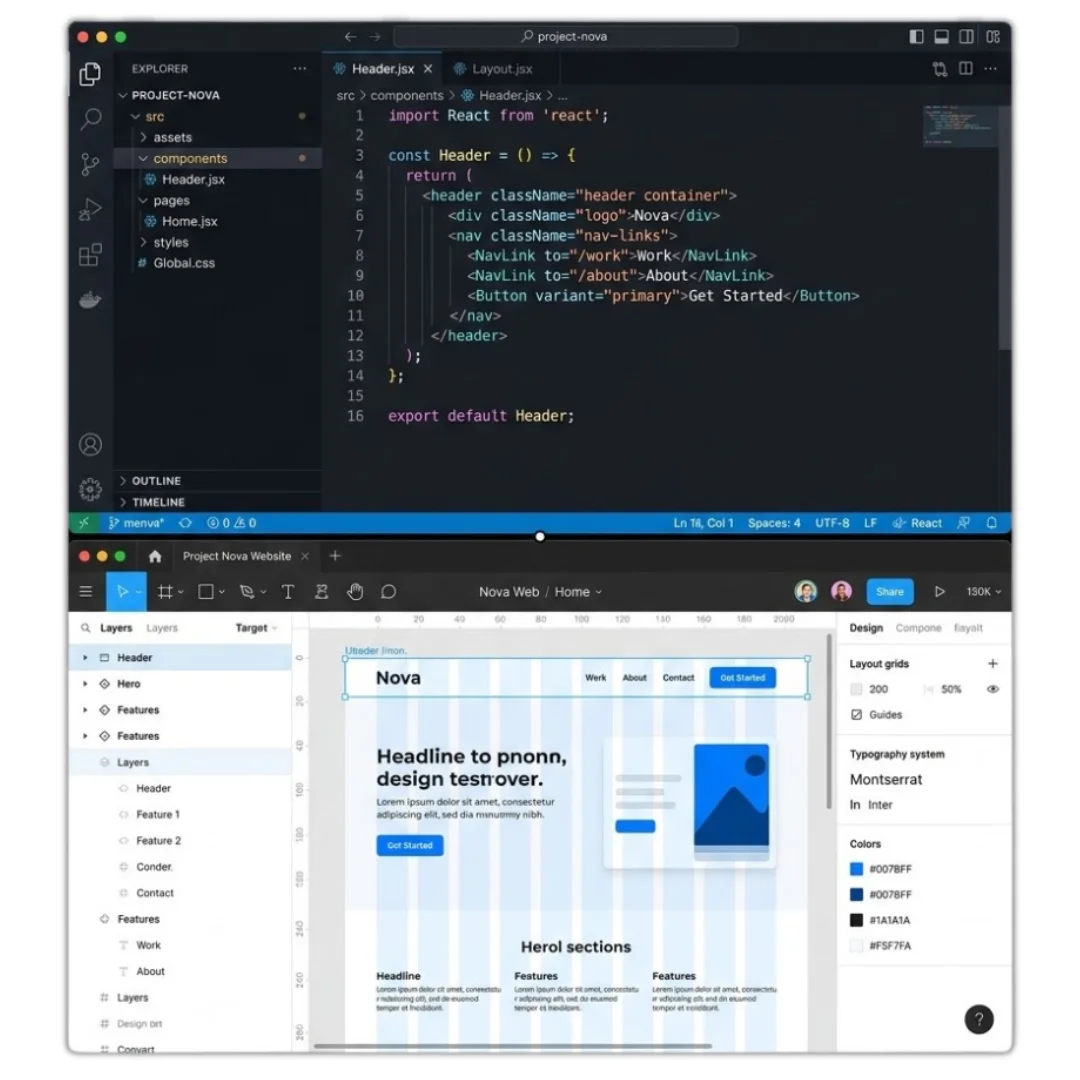Screen dimensions: 1080x1080
Task: Select the Rectangle shape tool
Action: (x=205, y=592)
